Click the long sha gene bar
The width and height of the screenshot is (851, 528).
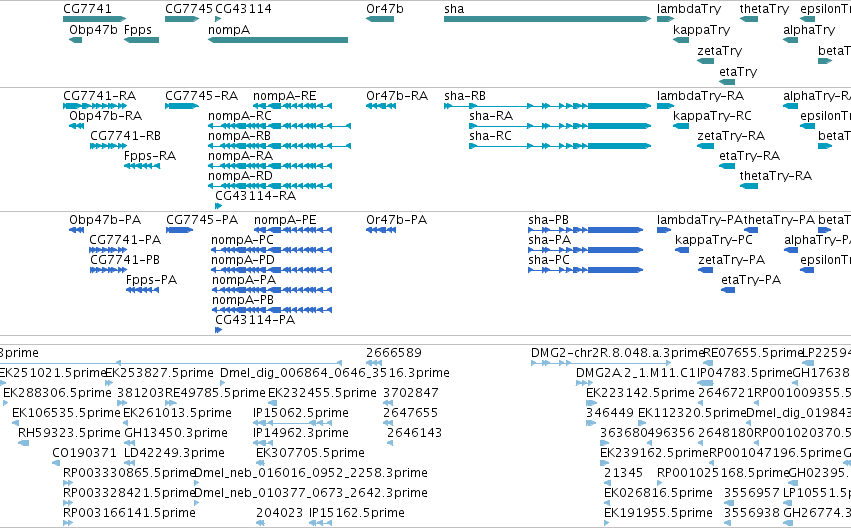[547, 19]
